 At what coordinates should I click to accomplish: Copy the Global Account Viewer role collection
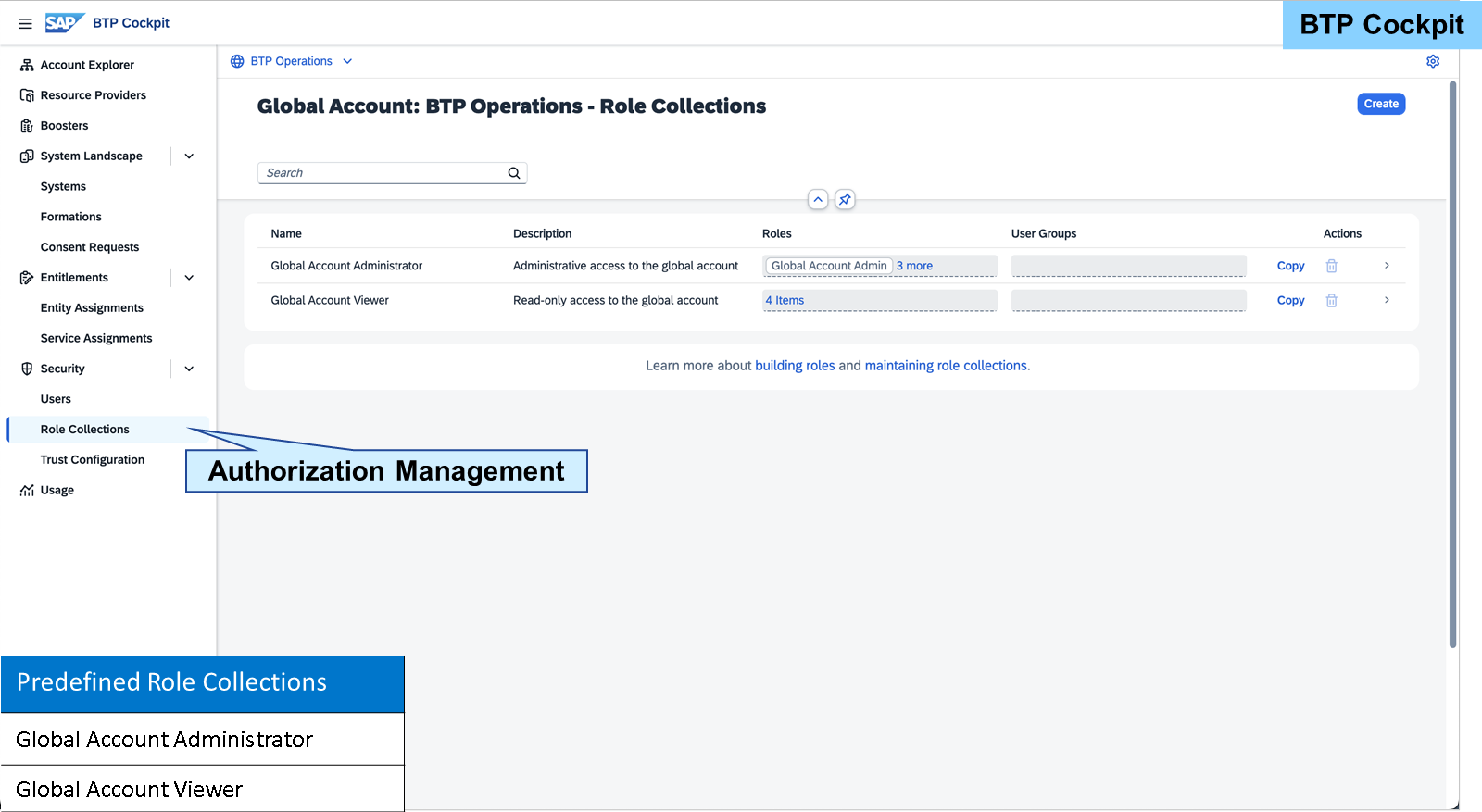[x=1290, y=300]
